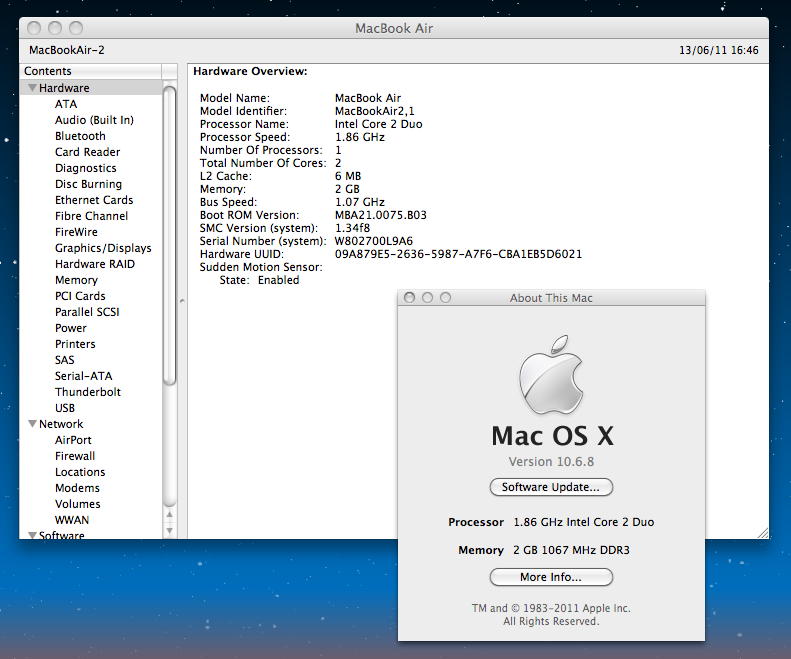
Task: Expand or collapse the Software section triangle
Action: click(x=32, y=536)
